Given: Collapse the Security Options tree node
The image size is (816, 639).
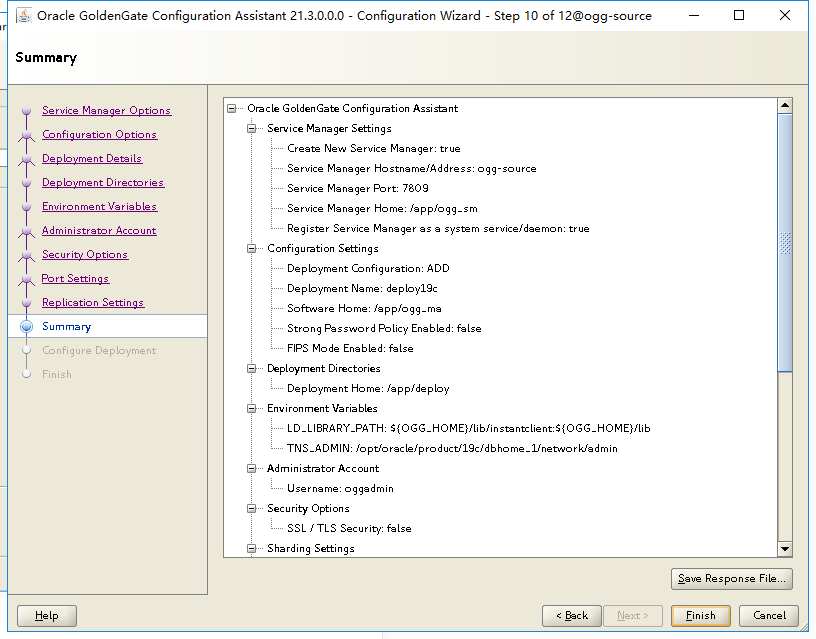Looking at the screenshot, I should [252, 508].
